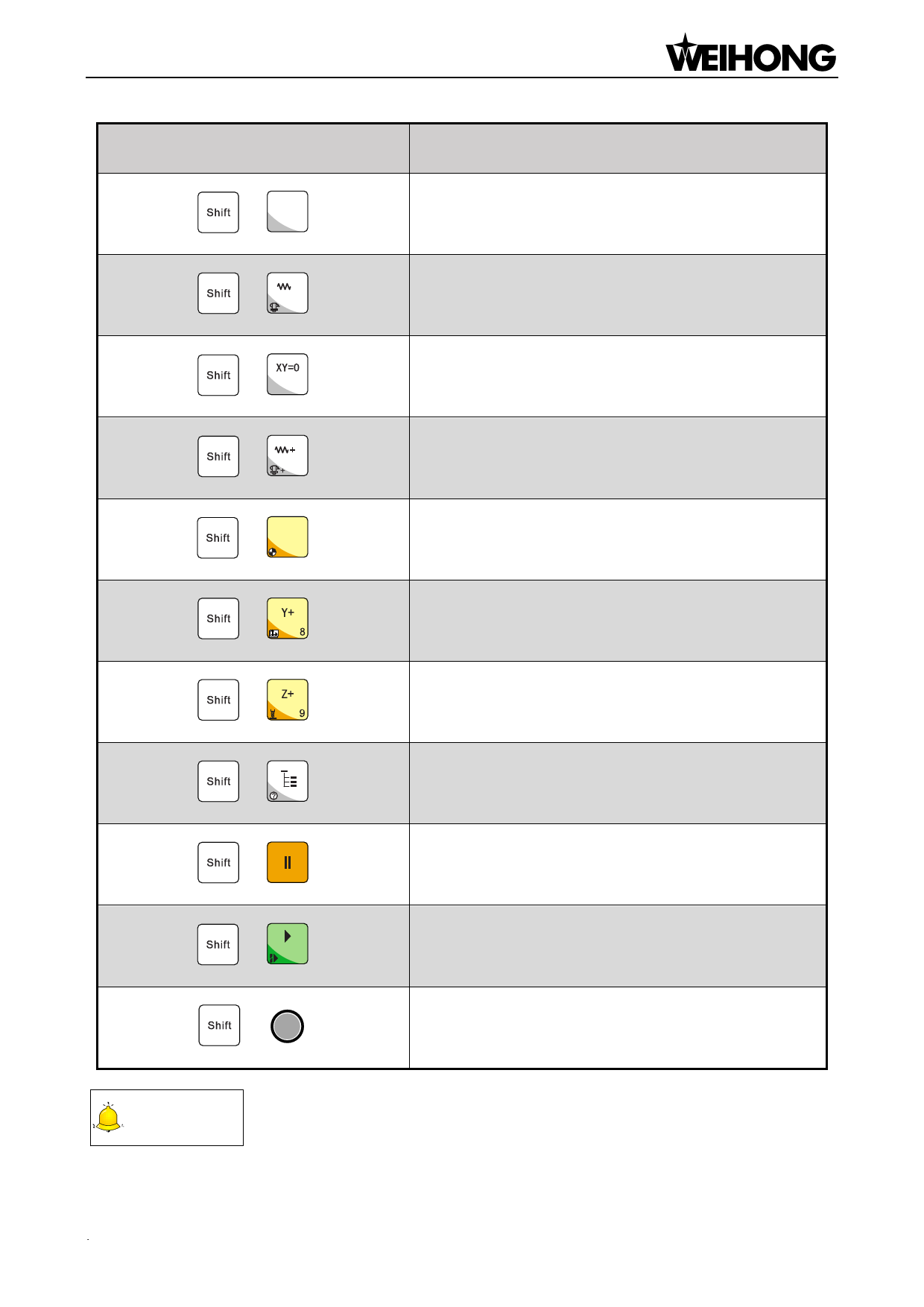924x1307 pixels.
Task: Click the blank yellow key
Action: 287,537
